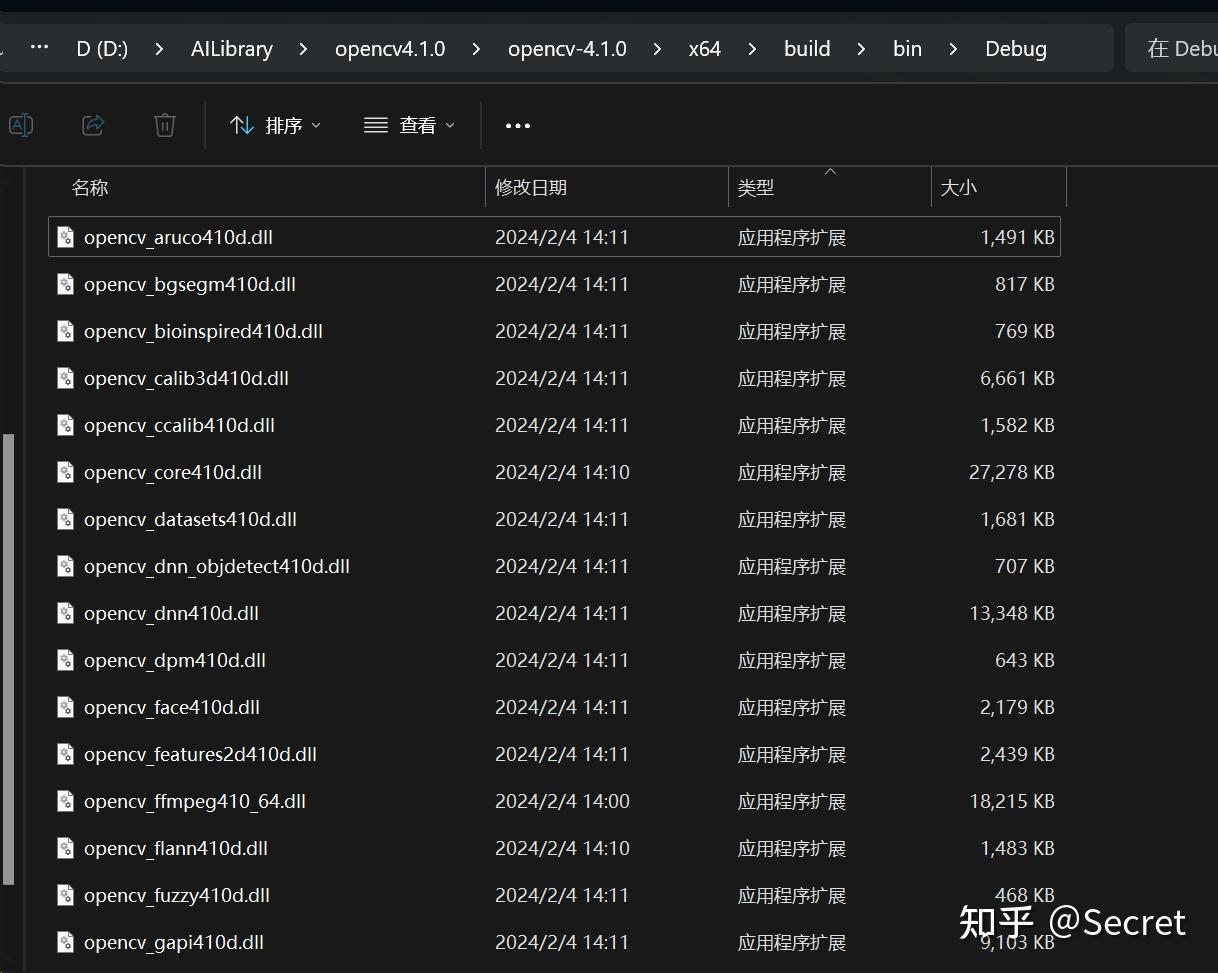1218x973 pixels.
Task: Click the breadcrumb '...' overflow icon
Action: point(38,47)
